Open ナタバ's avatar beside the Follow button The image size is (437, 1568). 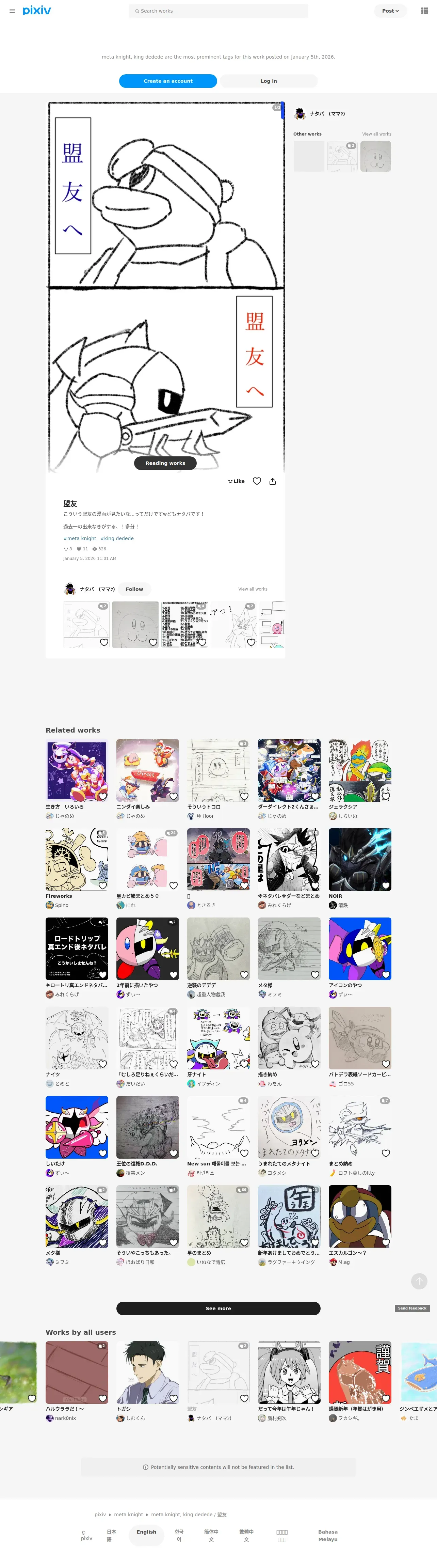(69, 589)
